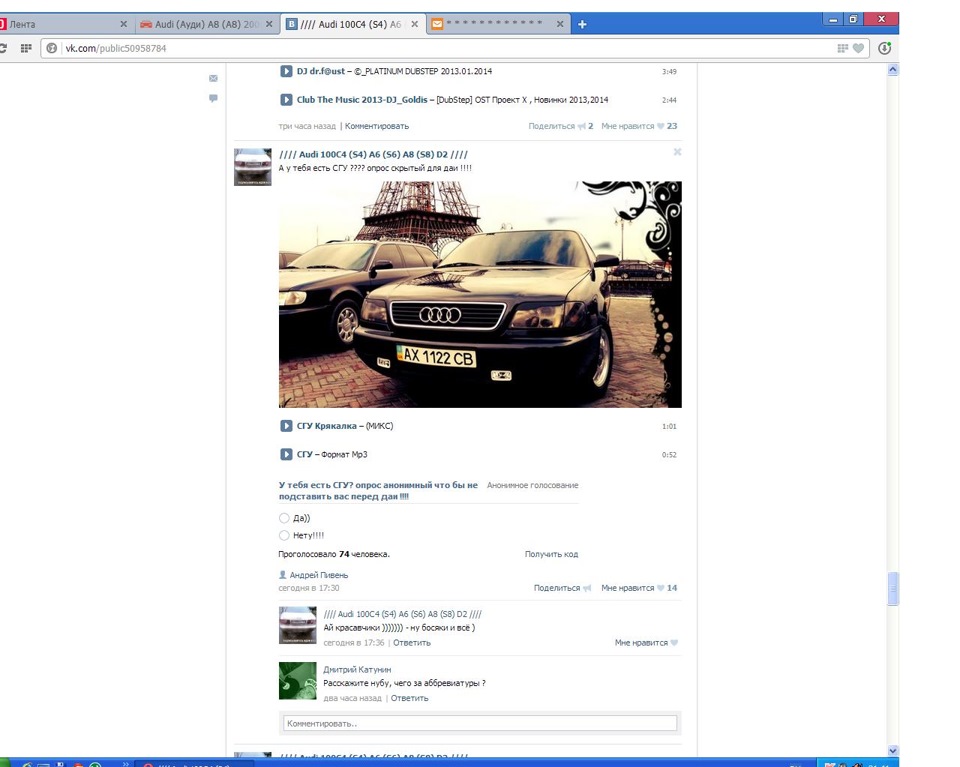The image size is (960, 767).
Task: Open Дмитрий Катунин's green avatar
Action: (298, 681)
